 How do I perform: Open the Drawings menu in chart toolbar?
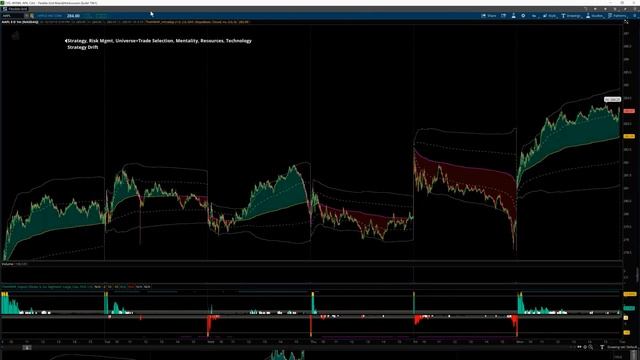571,16
